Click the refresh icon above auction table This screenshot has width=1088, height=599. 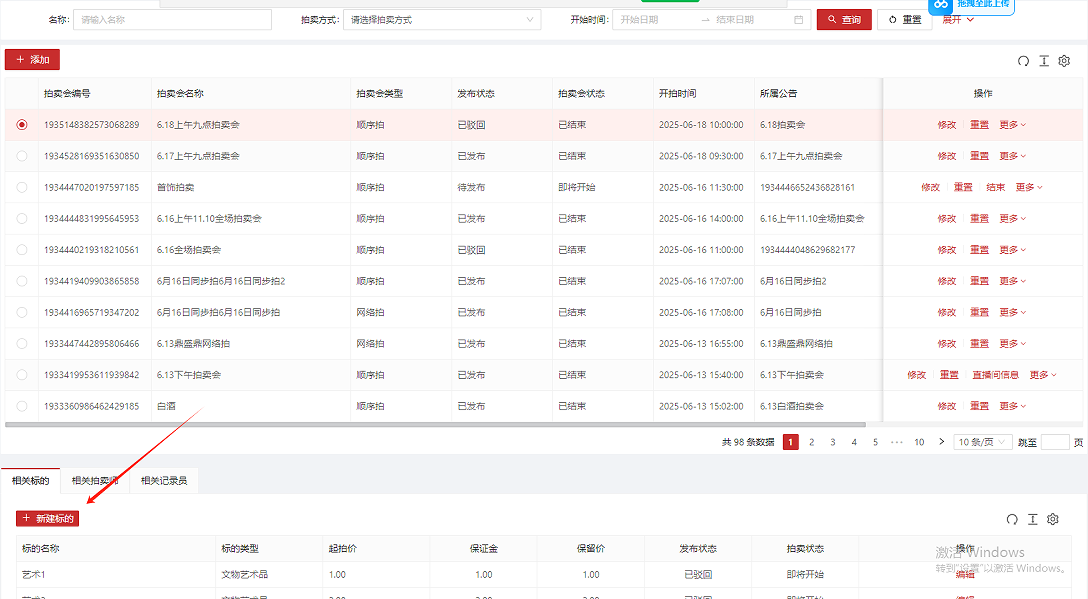(x=1023, y=61)
